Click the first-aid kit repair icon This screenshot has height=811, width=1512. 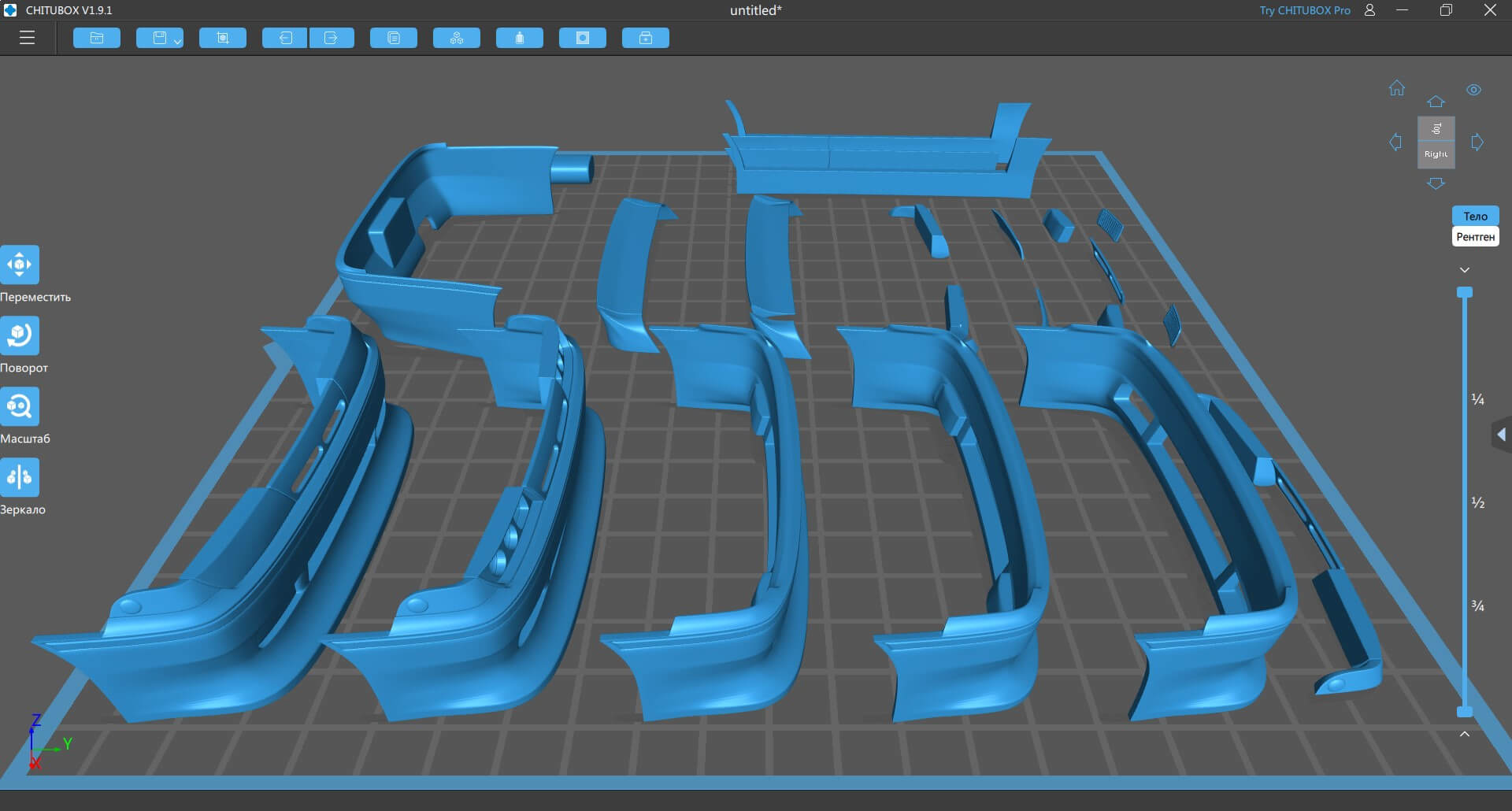point(646,38)
